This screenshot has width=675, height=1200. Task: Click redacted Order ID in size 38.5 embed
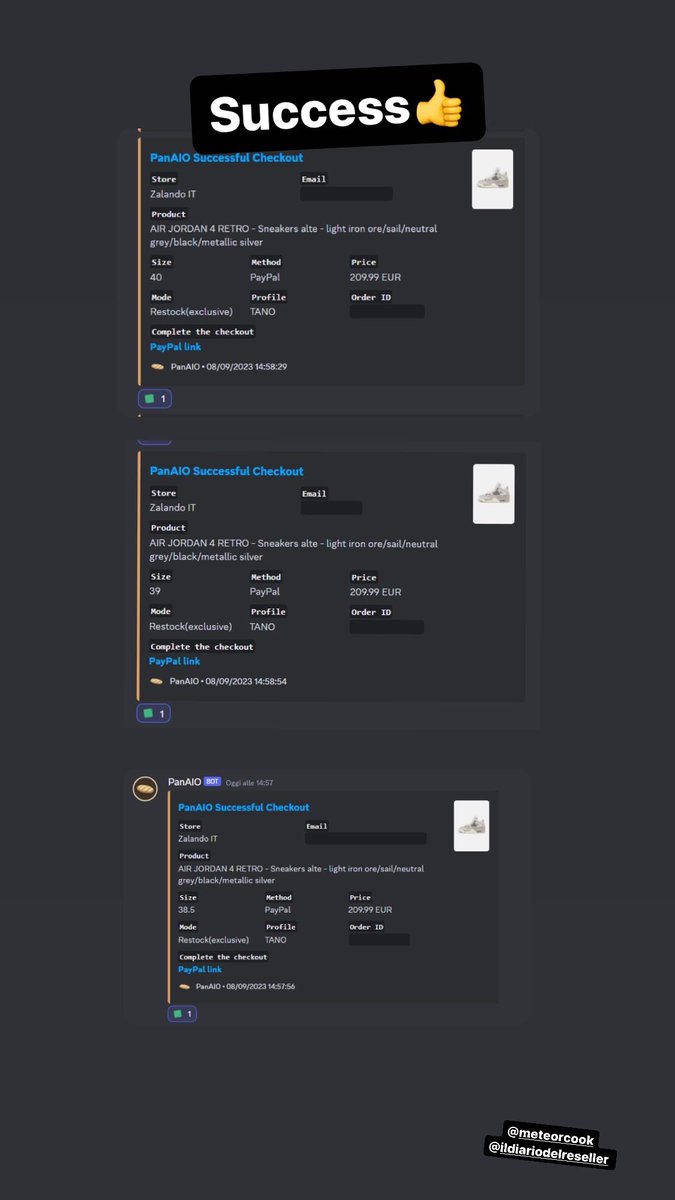coord(379,940)
